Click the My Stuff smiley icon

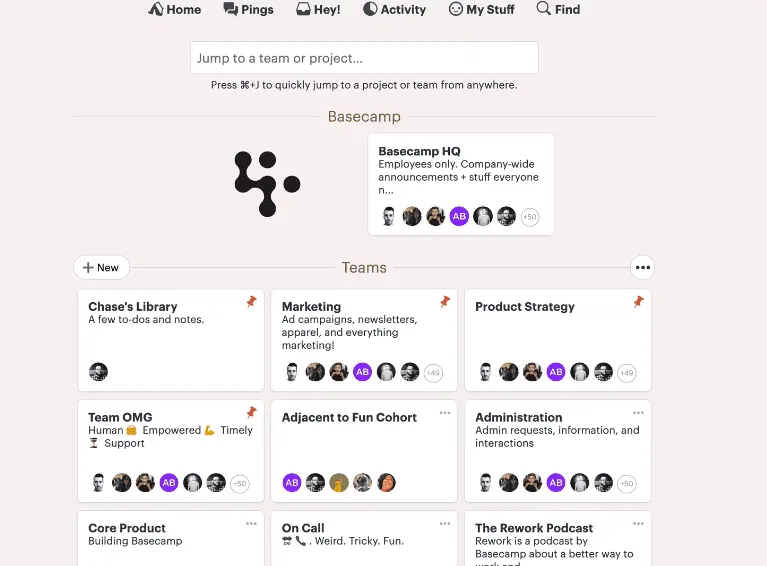click(x=455, y=9)
